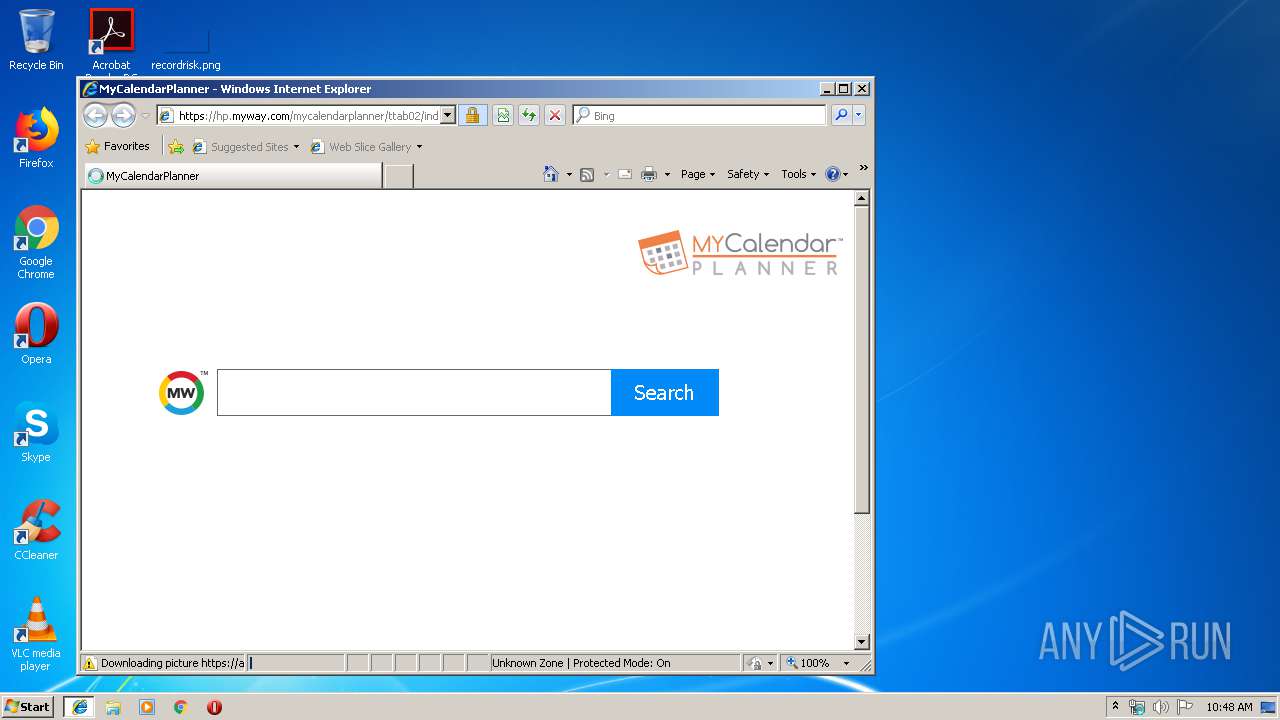The height and width of the screenshot is (720, 1280).
Task: Click the MW MyWay logo
Action: click(x=182, y=392)
